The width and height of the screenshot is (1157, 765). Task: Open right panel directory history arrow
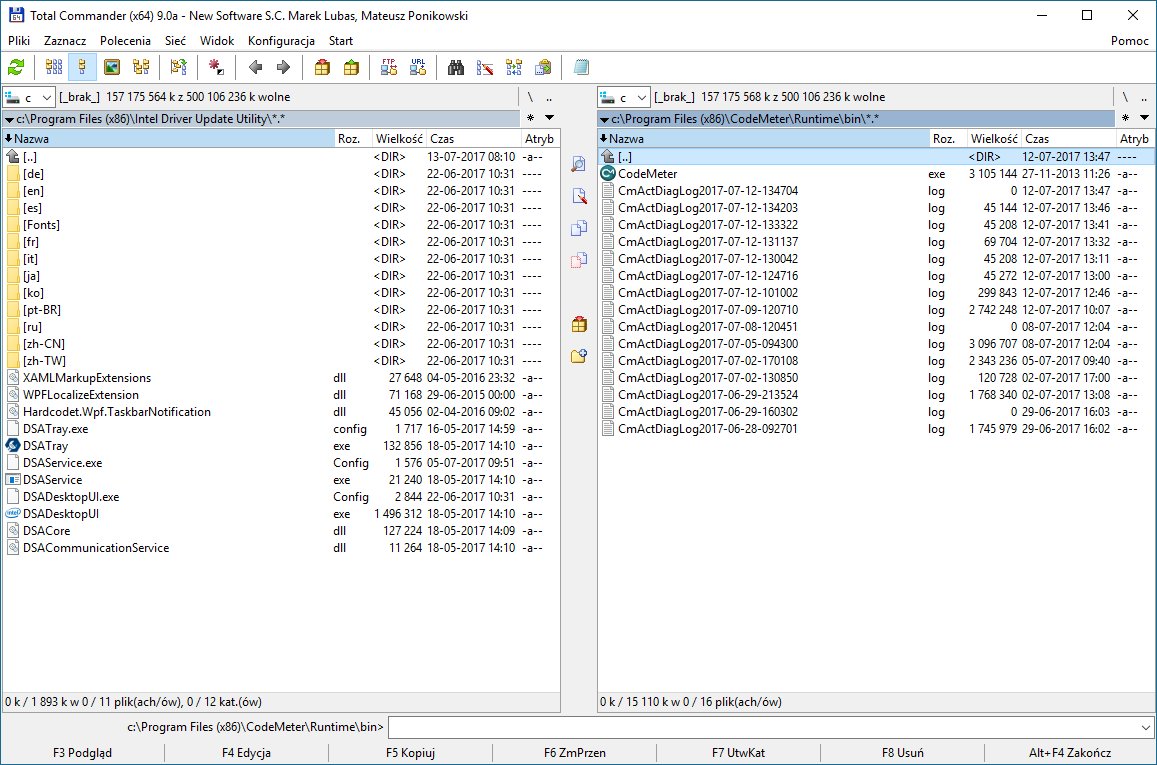pyautogui.click(x=1144, y=117)
